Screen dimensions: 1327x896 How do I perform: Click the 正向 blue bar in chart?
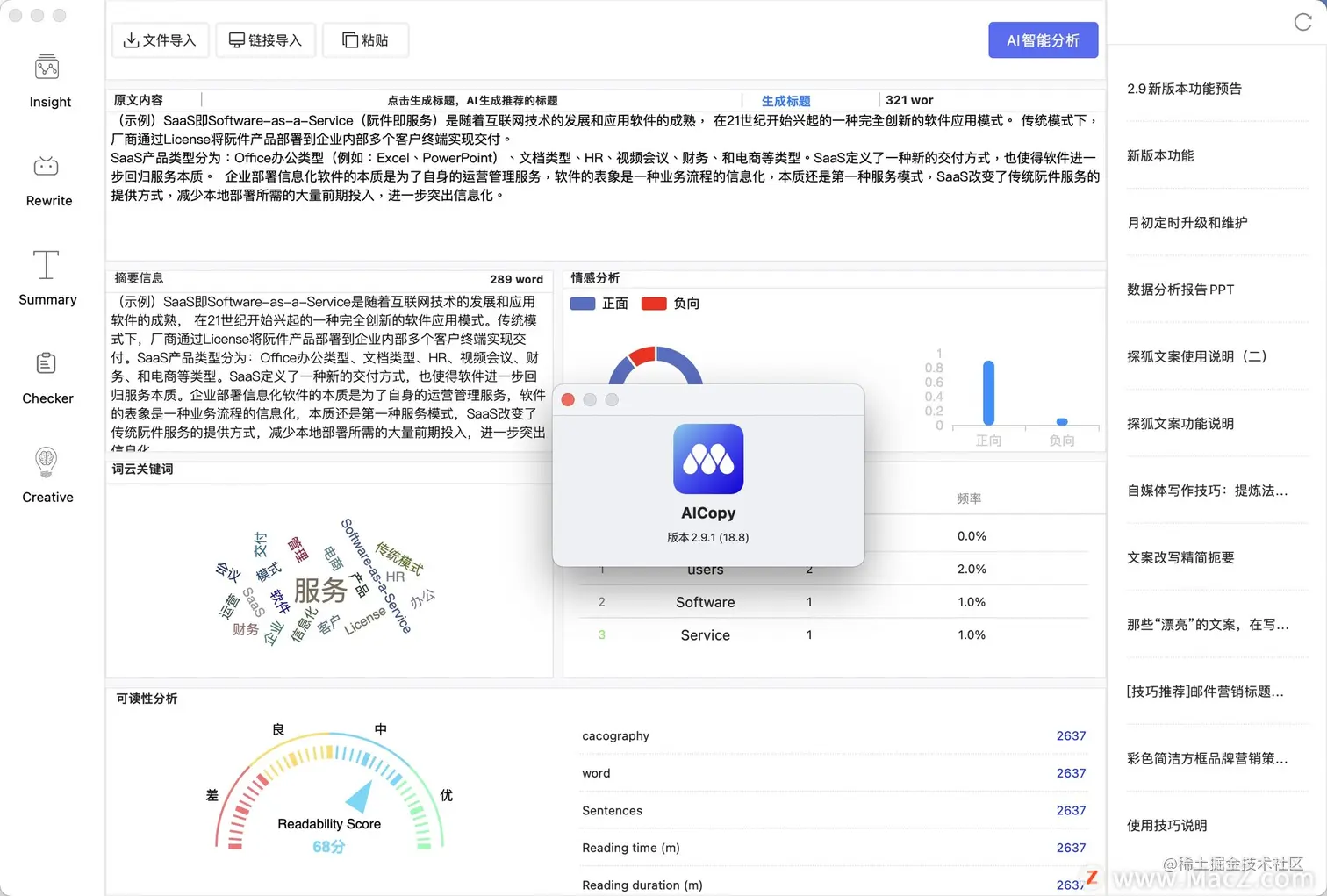coord(988,393)
